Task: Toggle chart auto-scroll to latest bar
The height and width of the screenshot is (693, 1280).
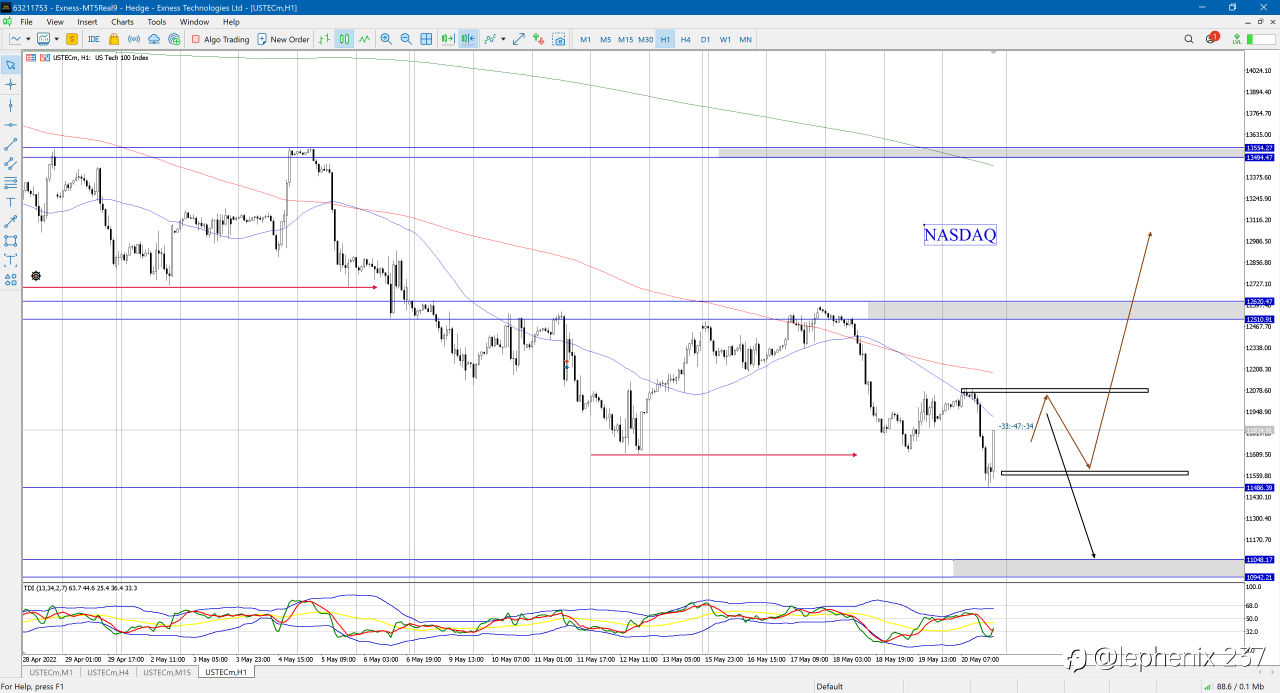Action: 448,39
